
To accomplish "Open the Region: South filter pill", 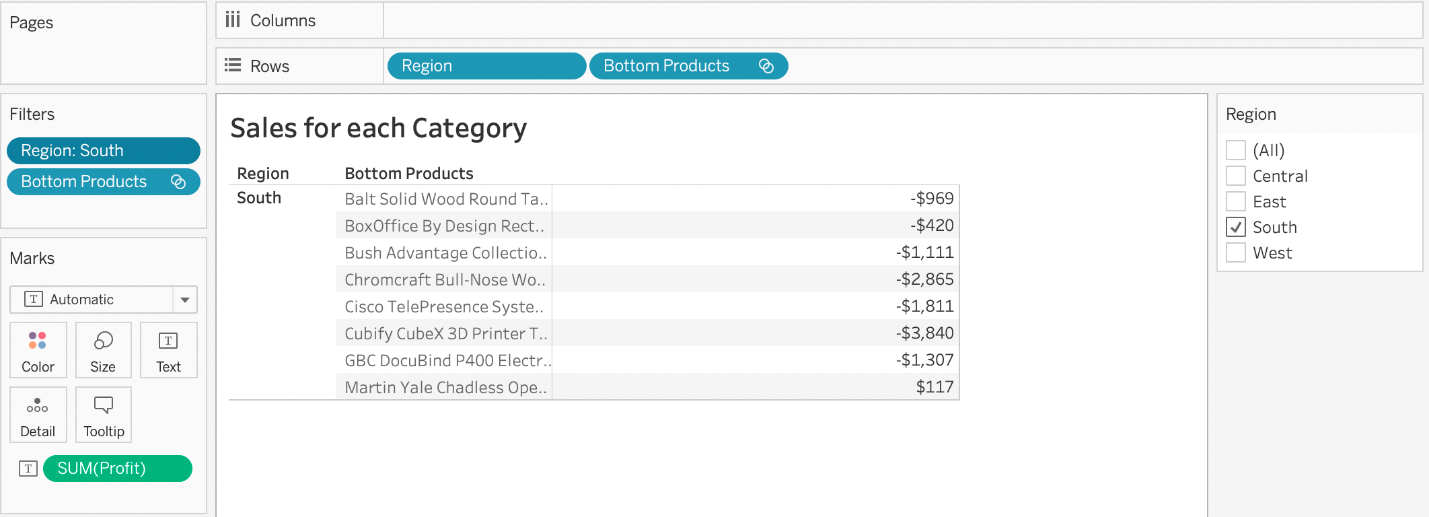I will tap(103, 151).
